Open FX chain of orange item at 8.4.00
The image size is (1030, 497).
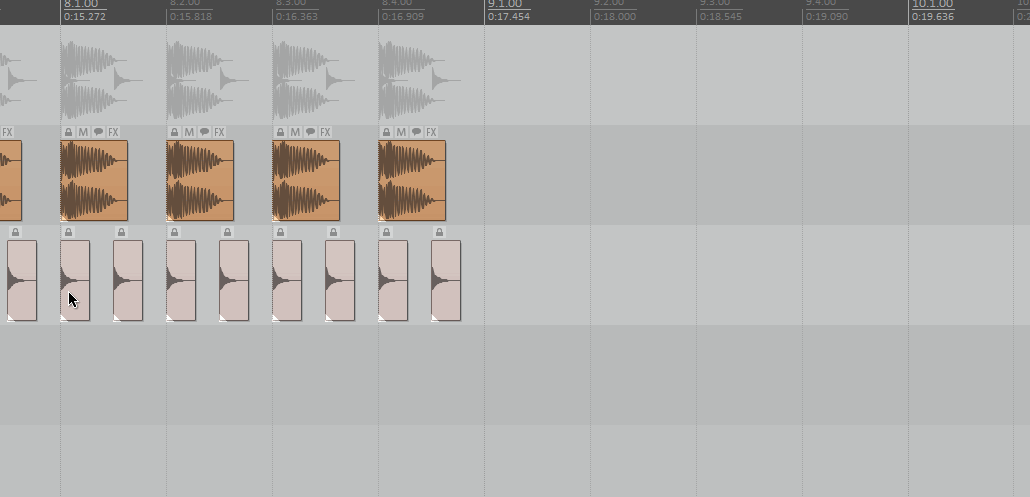(431, 133)
